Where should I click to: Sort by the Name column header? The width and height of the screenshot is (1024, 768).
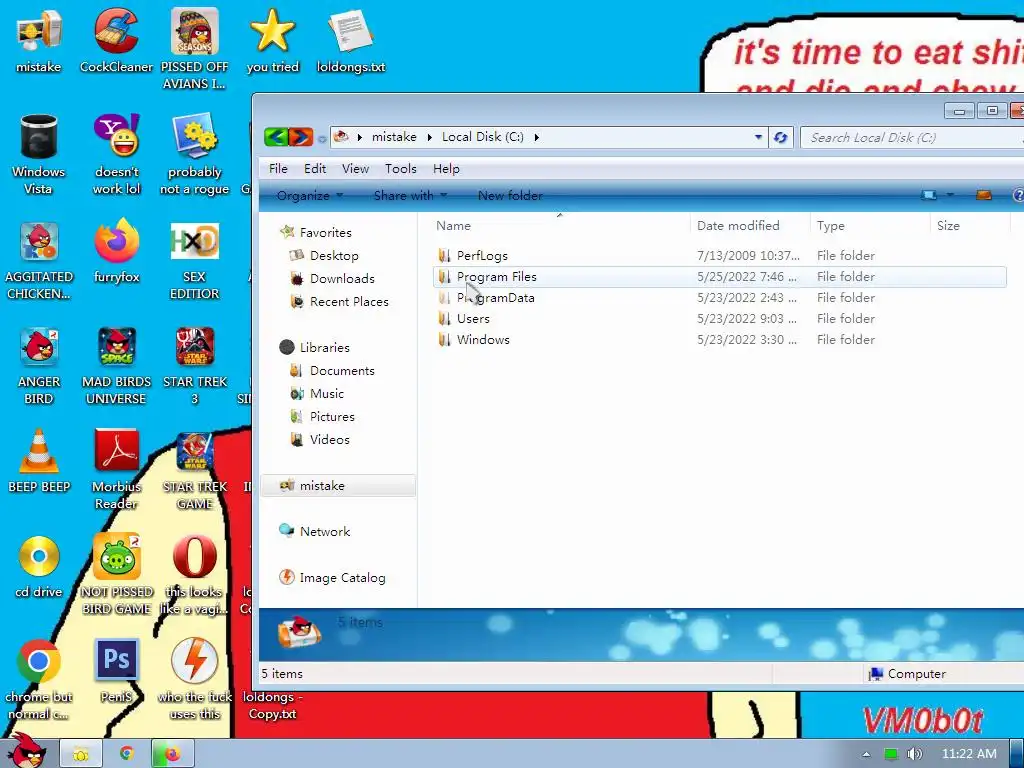pos(560,225)
